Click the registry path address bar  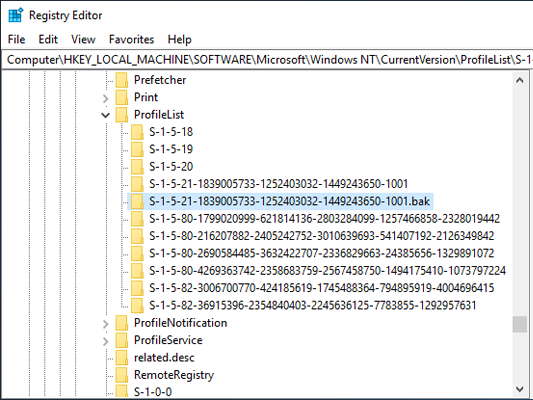pos(266,60)
